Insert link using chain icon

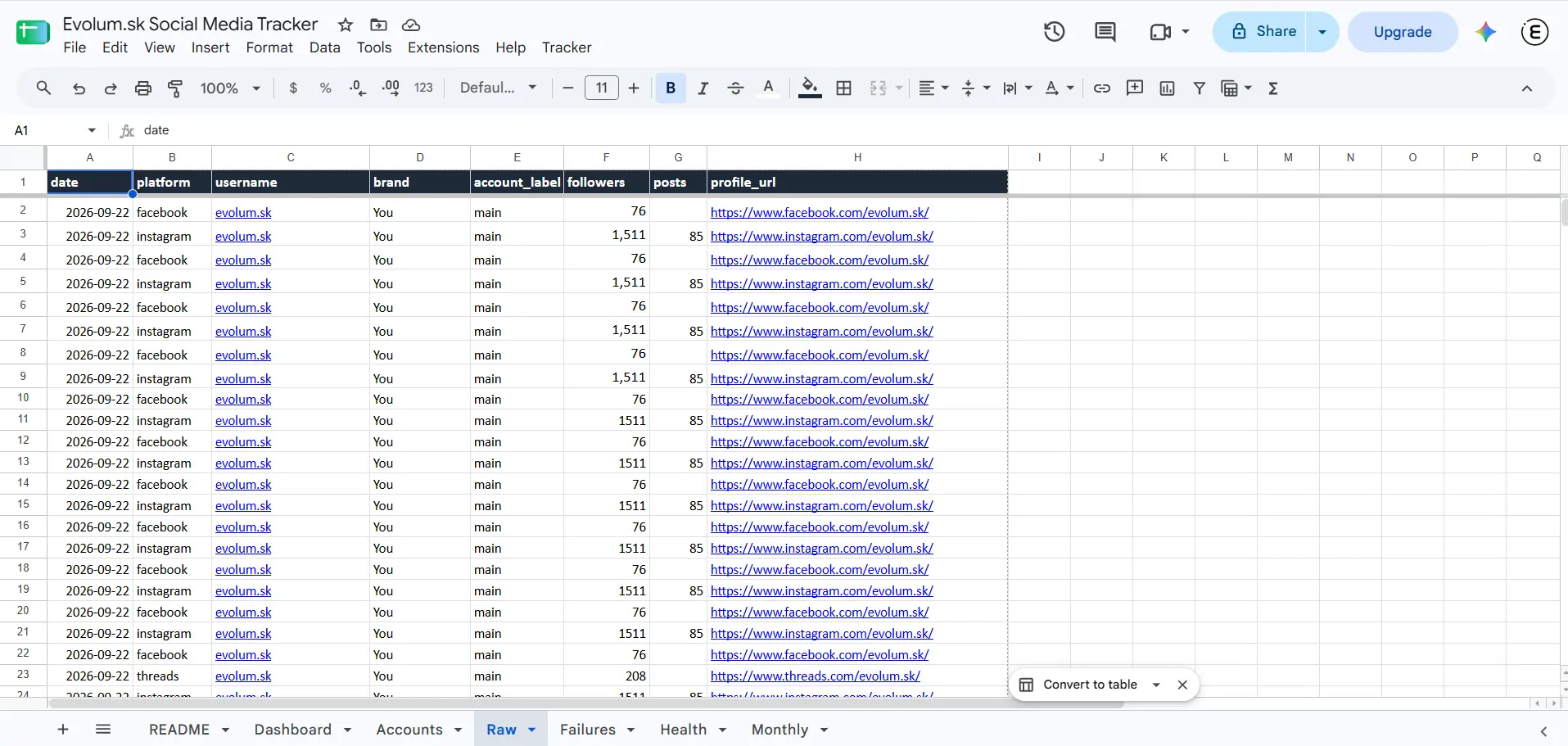[x=1102, y=88]
